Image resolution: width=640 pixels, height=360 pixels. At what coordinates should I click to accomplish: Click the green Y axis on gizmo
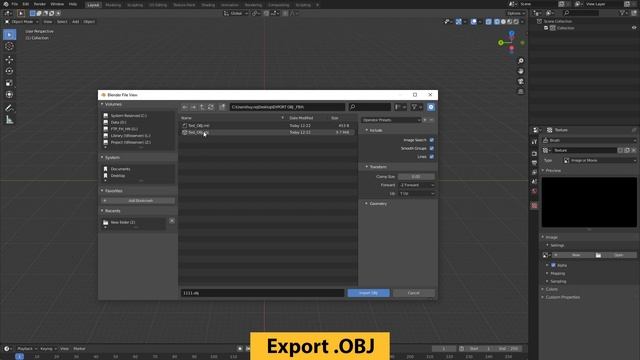click(501, 42)
